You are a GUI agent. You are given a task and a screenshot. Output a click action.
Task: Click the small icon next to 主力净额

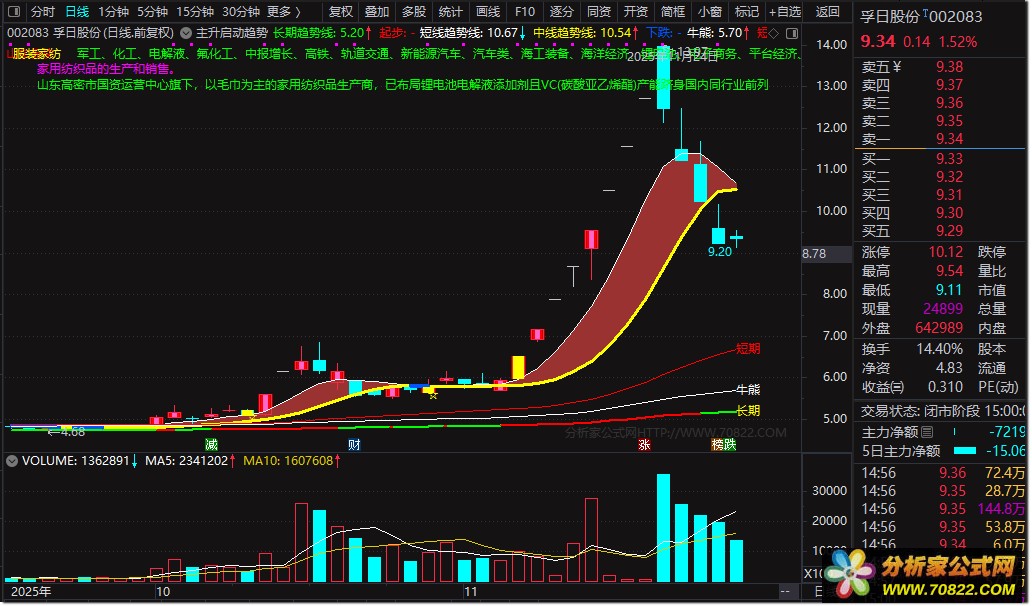point(927,432)
